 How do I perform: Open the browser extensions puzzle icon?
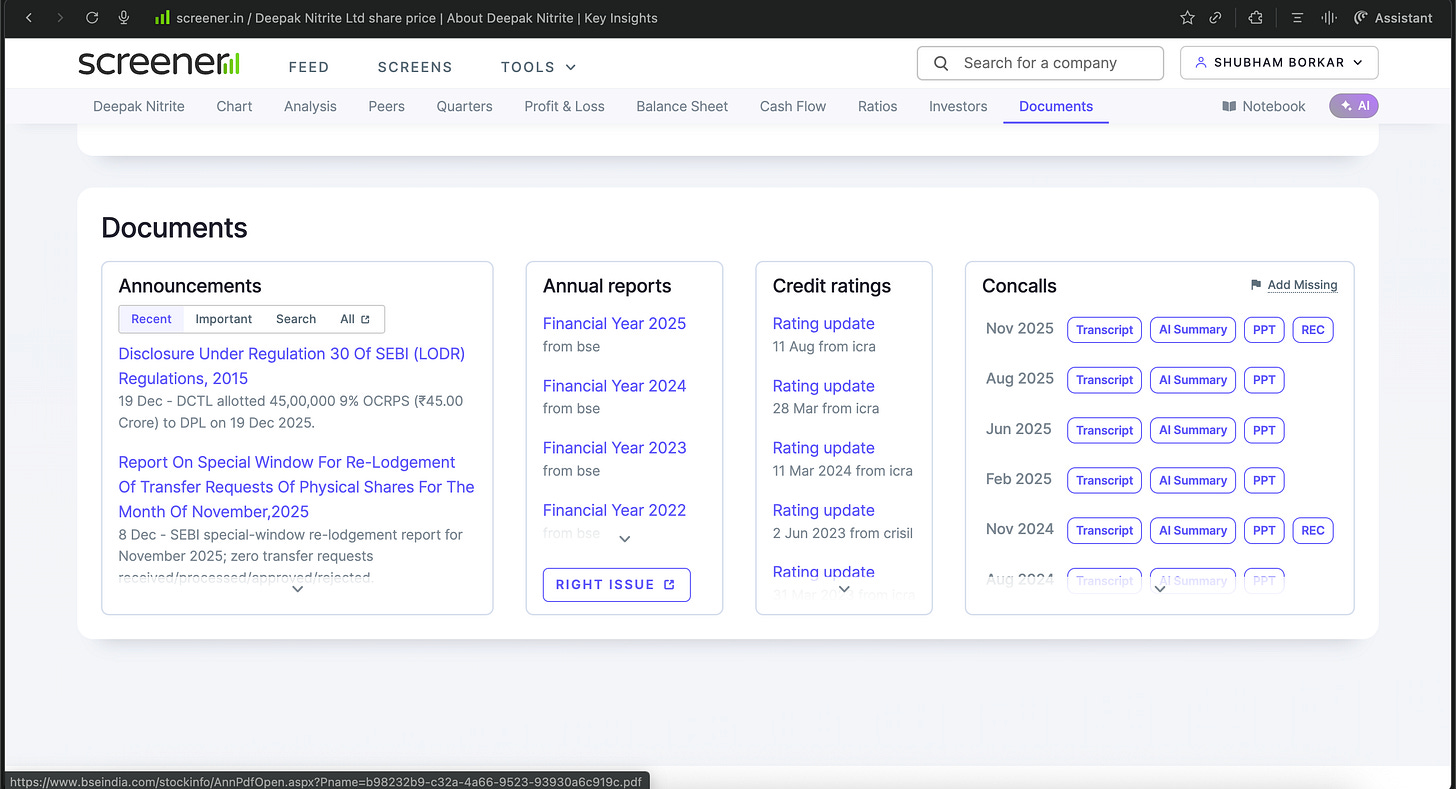tap(1256, 18)
